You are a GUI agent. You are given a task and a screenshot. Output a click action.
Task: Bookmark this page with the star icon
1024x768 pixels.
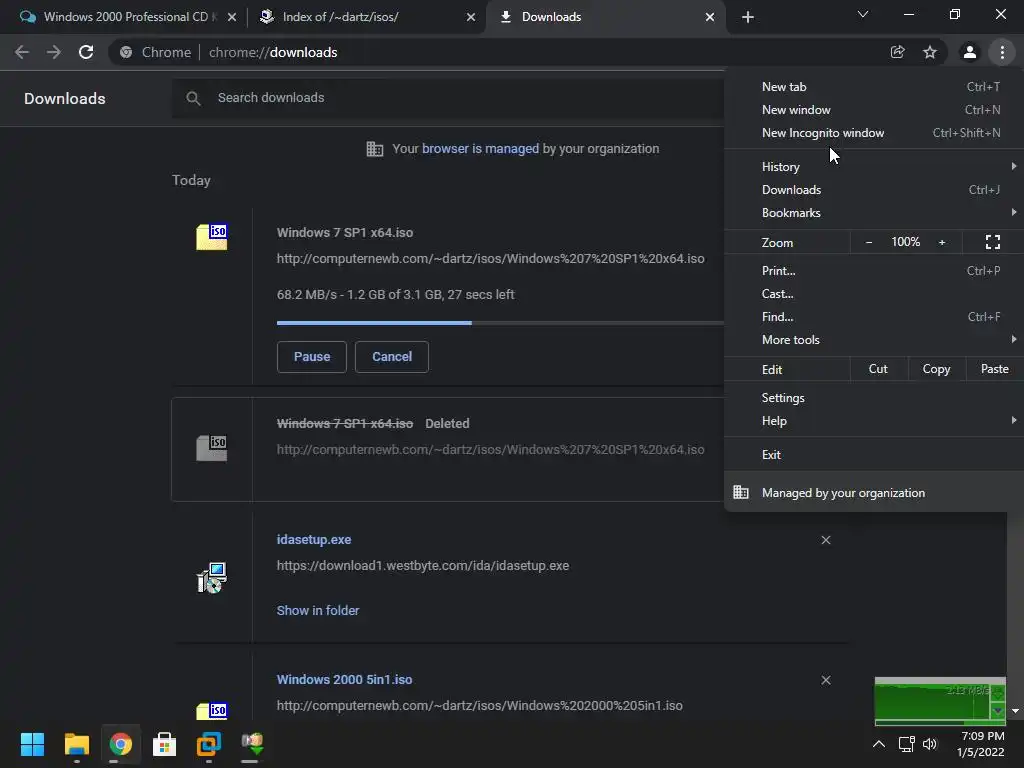pyautogui.click(x=930, y=52)
